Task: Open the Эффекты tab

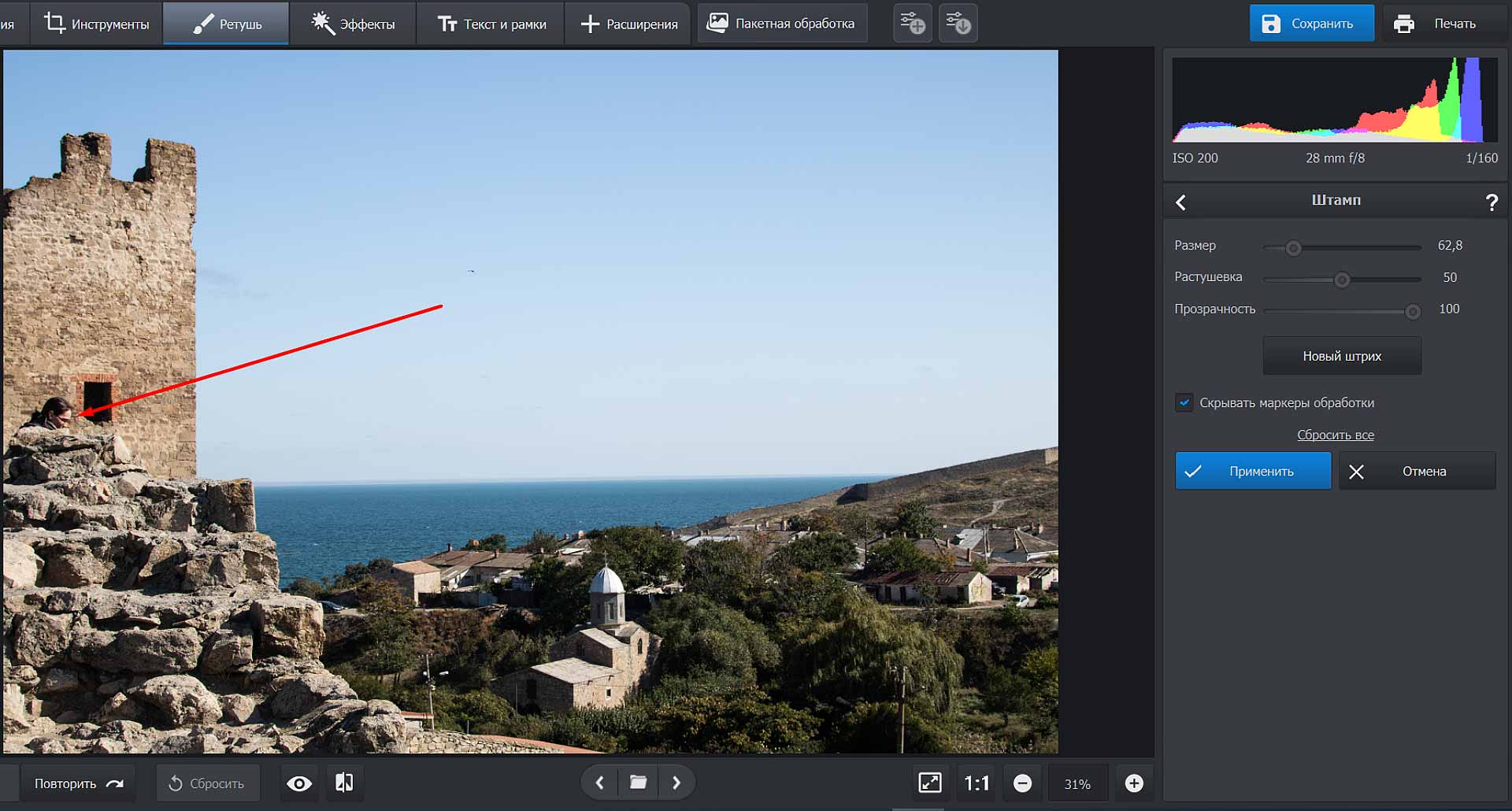Action: click(352, 24)
